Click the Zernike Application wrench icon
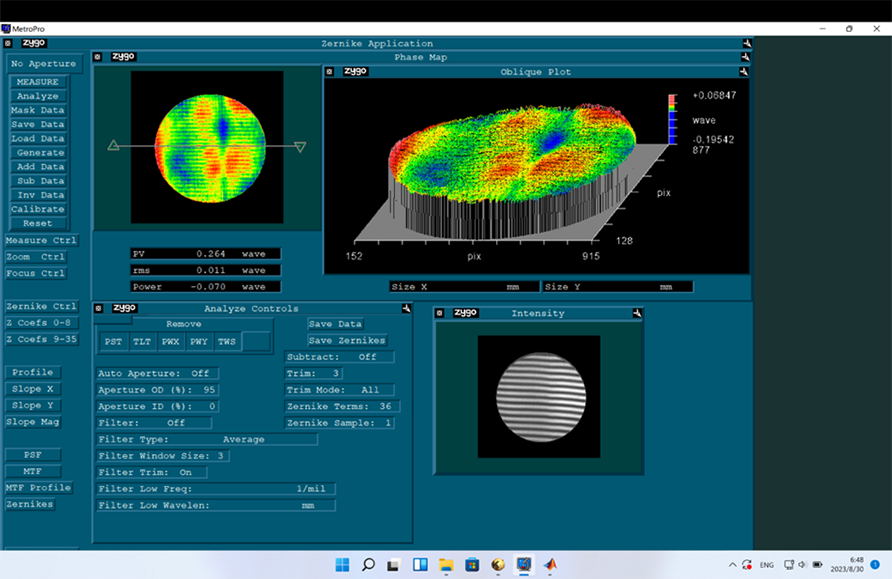Viewport: 892px width, 579px height. tap(745, 43)
